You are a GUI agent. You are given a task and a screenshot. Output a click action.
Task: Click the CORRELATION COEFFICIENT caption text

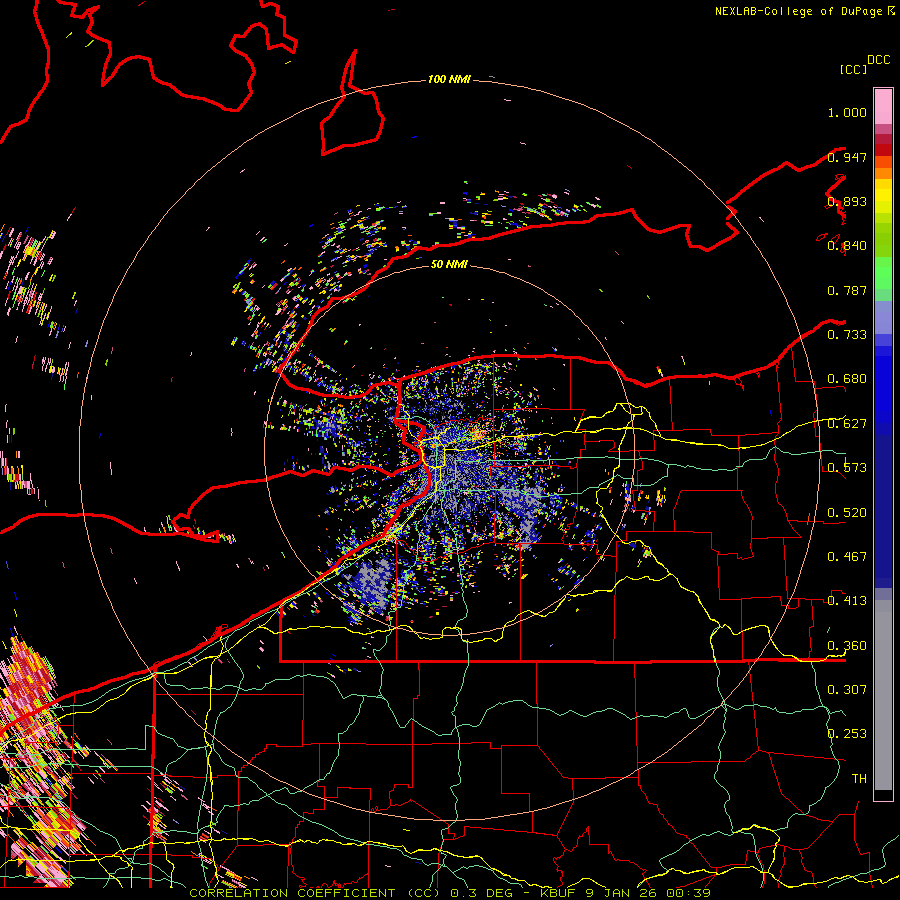[x=292, y=893]
